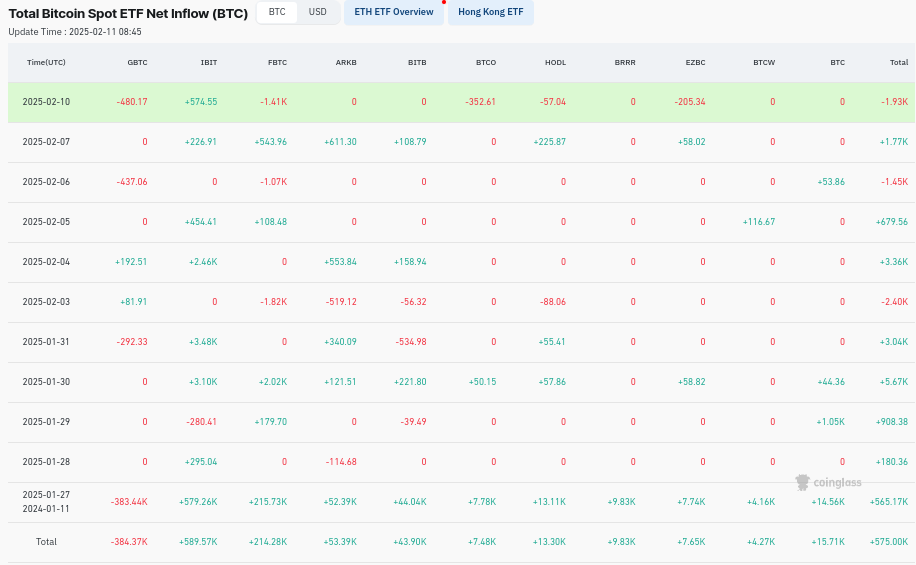Click the +116.67 BTCW value
916x565 pixels.
coord(759,222)
